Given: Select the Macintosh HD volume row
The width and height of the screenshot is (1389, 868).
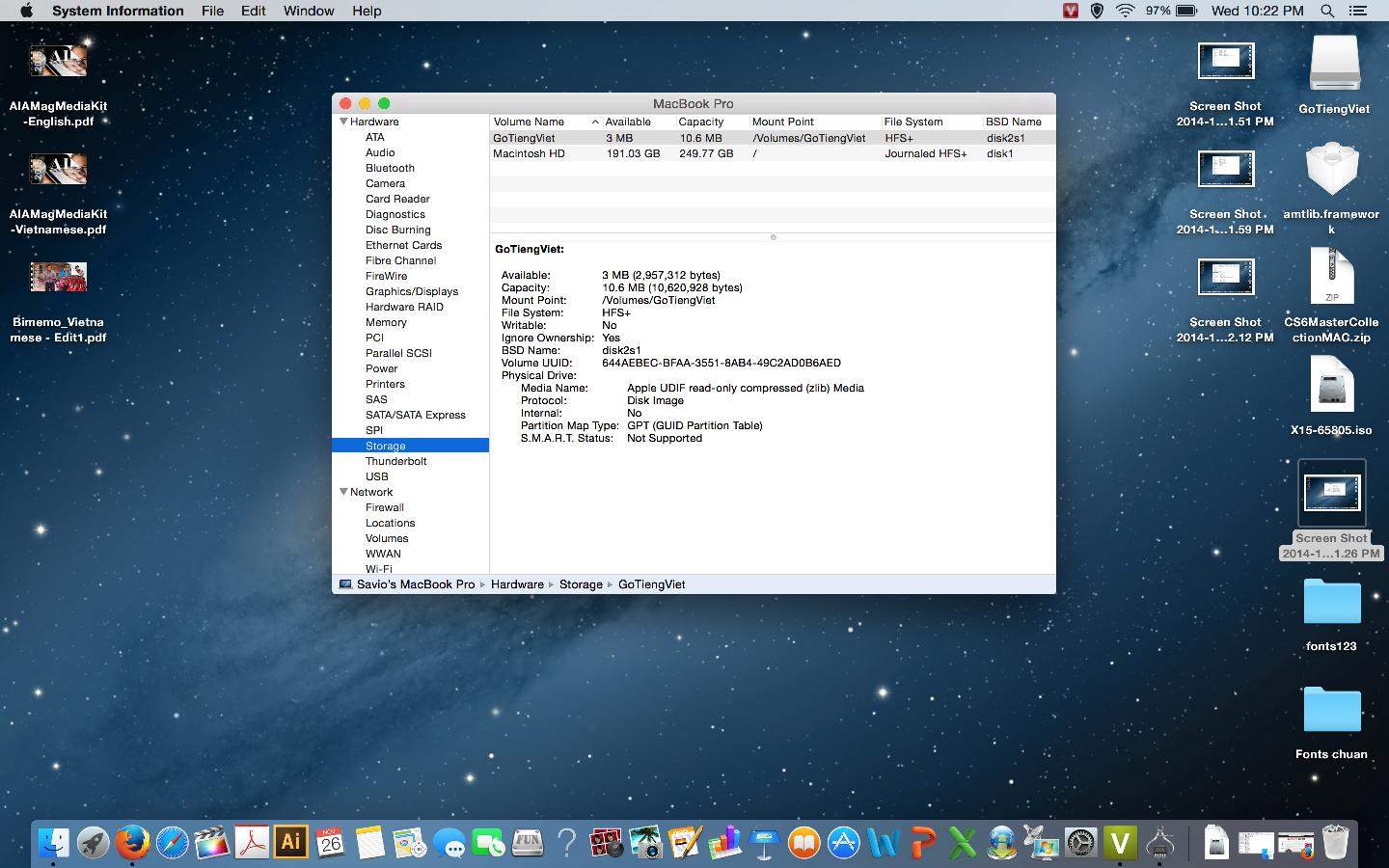Looking at the screenshot, I should tap(773, 153).
